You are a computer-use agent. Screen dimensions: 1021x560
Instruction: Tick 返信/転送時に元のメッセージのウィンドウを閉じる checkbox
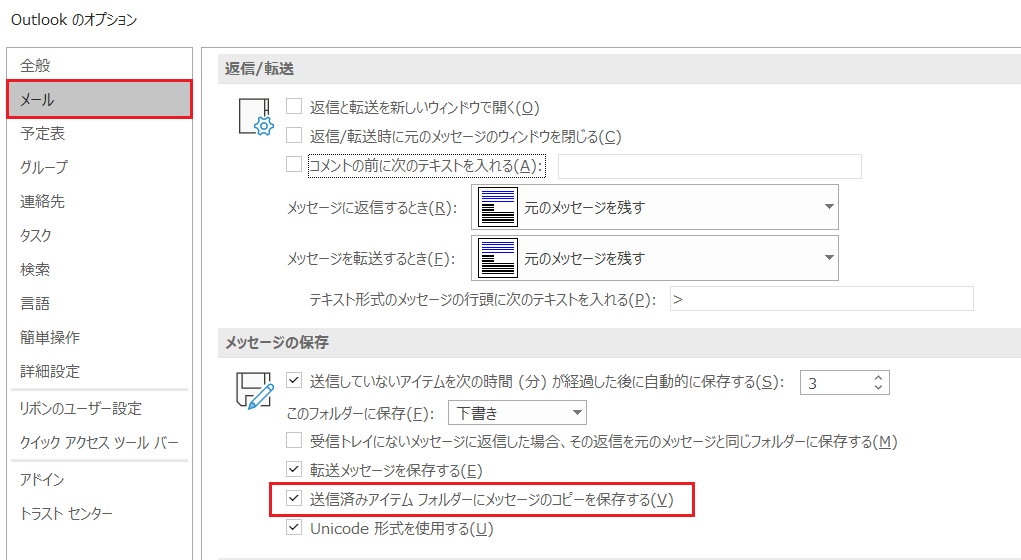click(x=294, y=135)
